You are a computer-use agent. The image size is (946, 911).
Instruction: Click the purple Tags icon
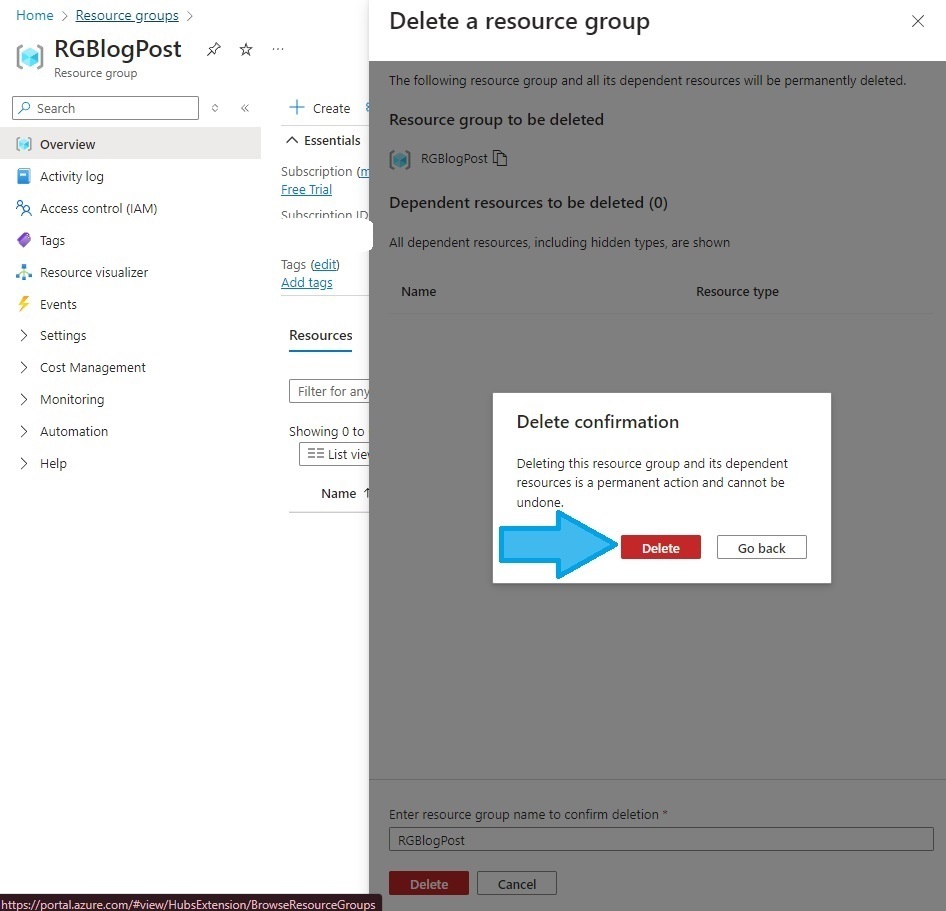tap(24, 240)
